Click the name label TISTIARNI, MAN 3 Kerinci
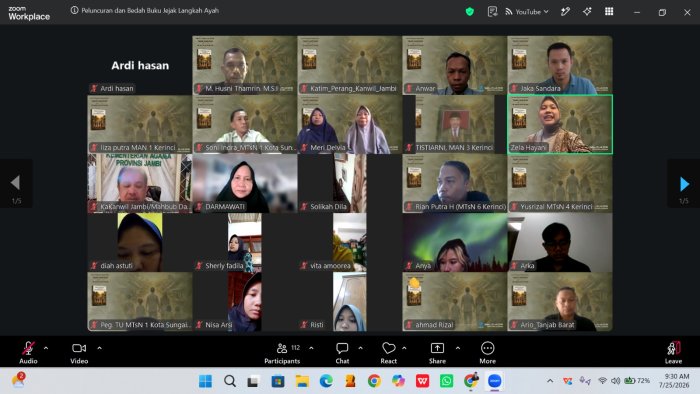This screenshot has width=700, height=394. (454, 148)
